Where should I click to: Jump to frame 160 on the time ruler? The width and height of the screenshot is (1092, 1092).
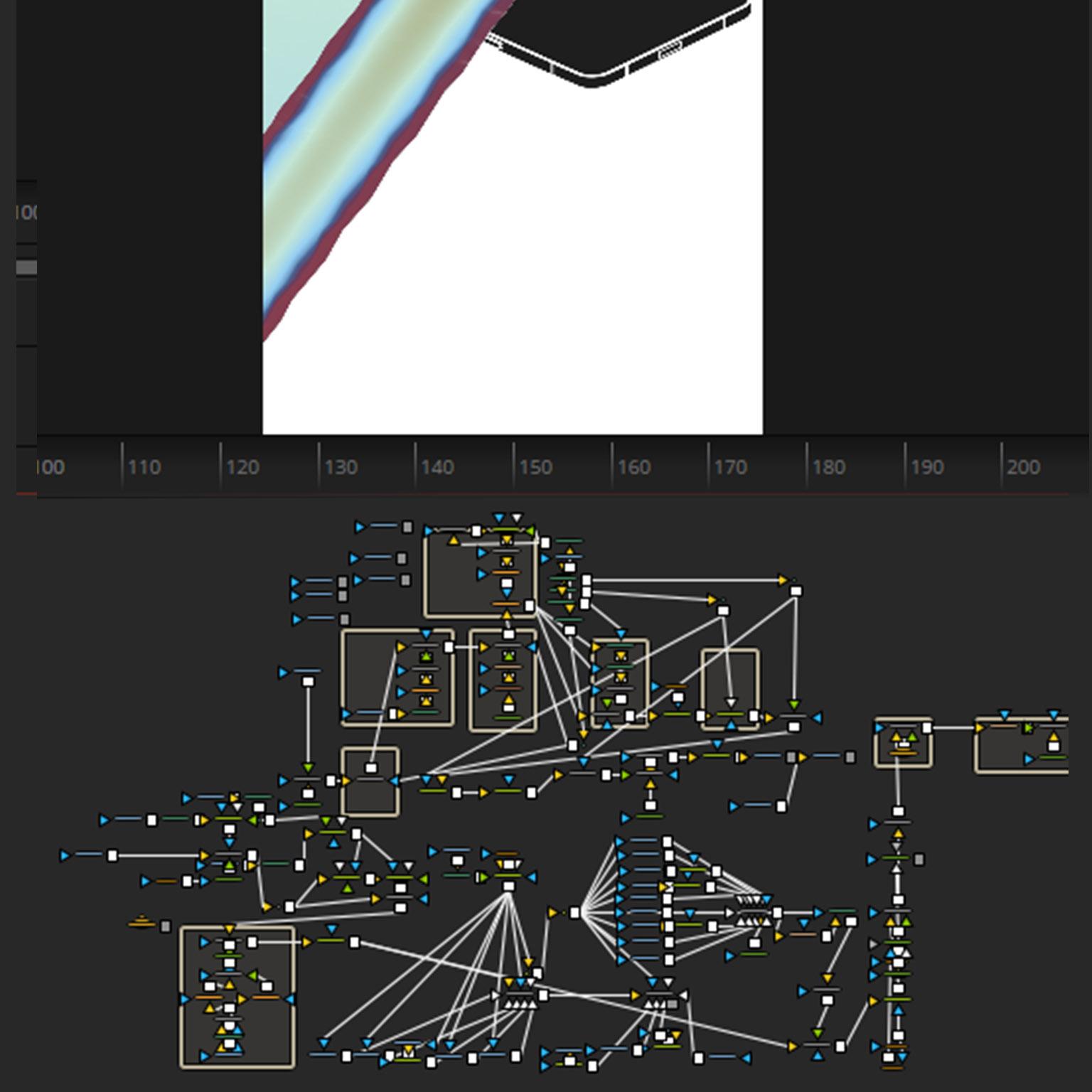pyautogui.click(x=633, y=467)
